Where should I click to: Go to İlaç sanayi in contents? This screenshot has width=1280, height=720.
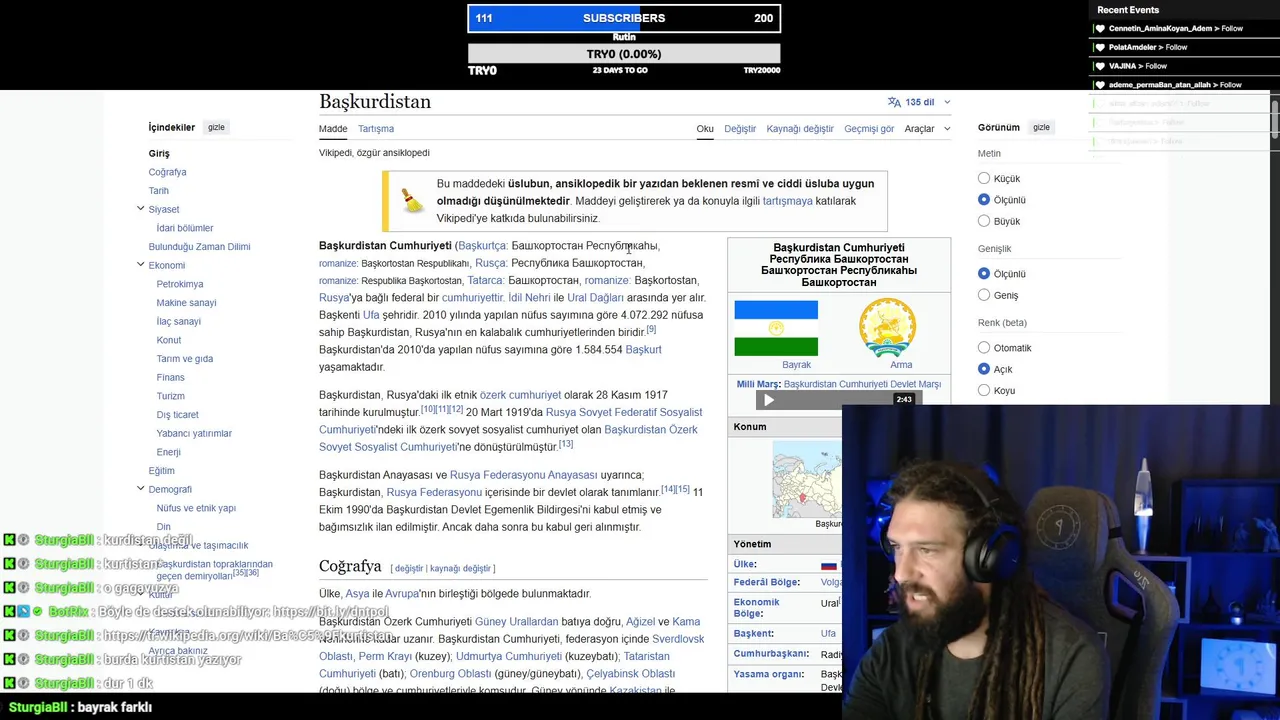[179, 321]
